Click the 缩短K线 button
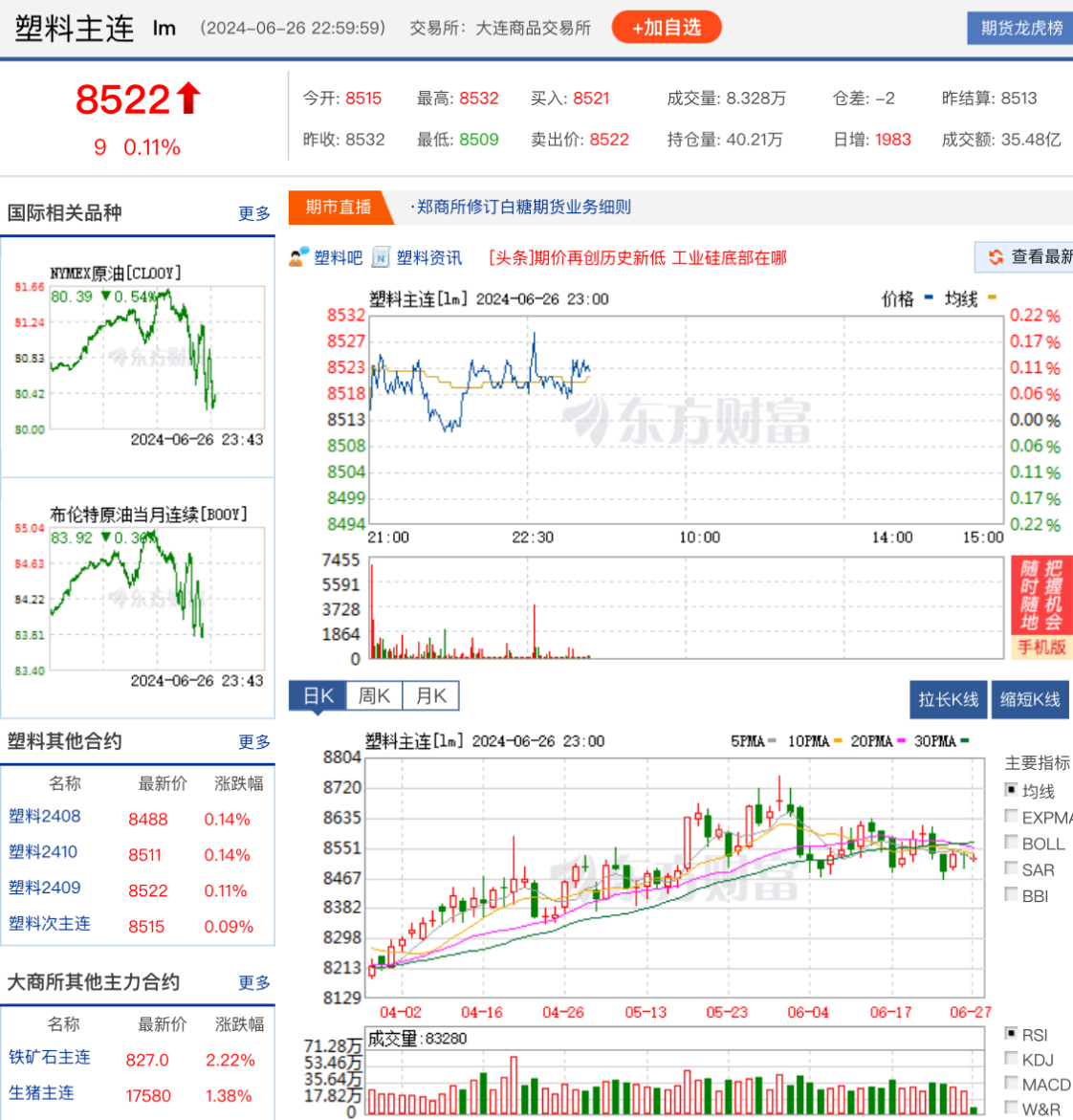 coord(1030,699)
